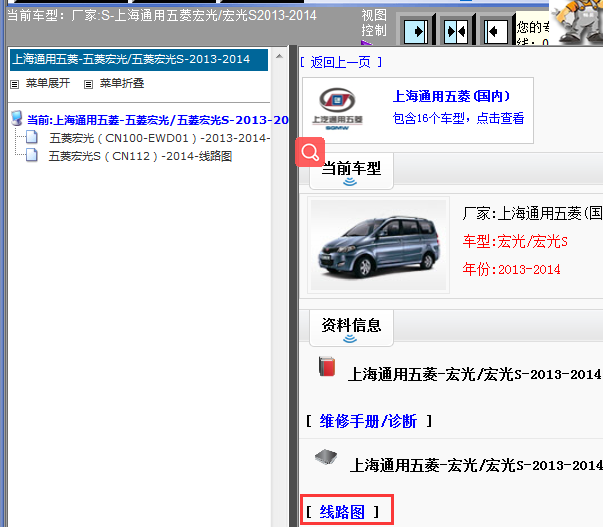Collapse menu via 菜单折叠 label
The width and height of the screenshot is (603, 527).
click(x=122, y=83)
